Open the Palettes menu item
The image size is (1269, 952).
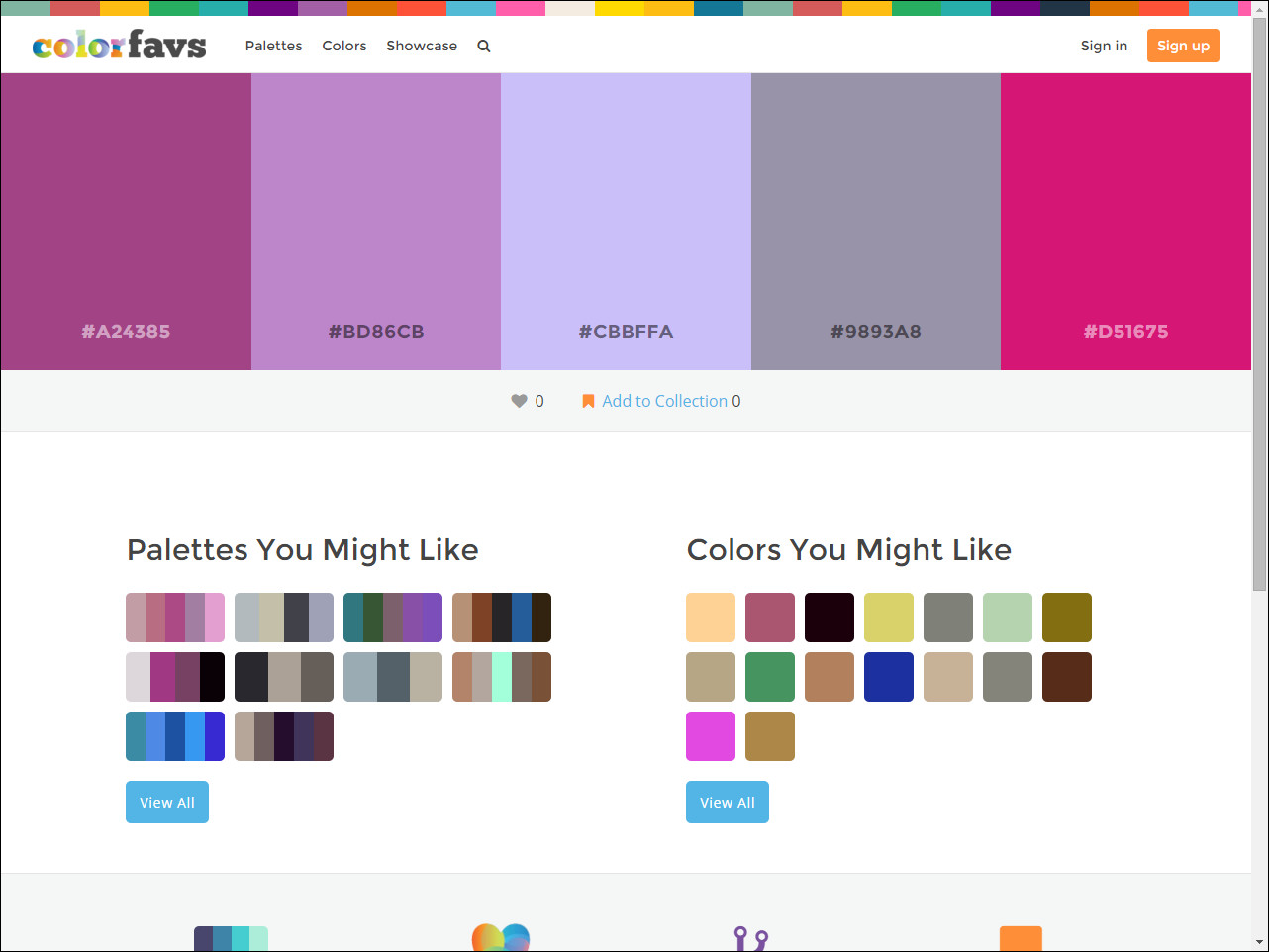click(x=273, y=46)
